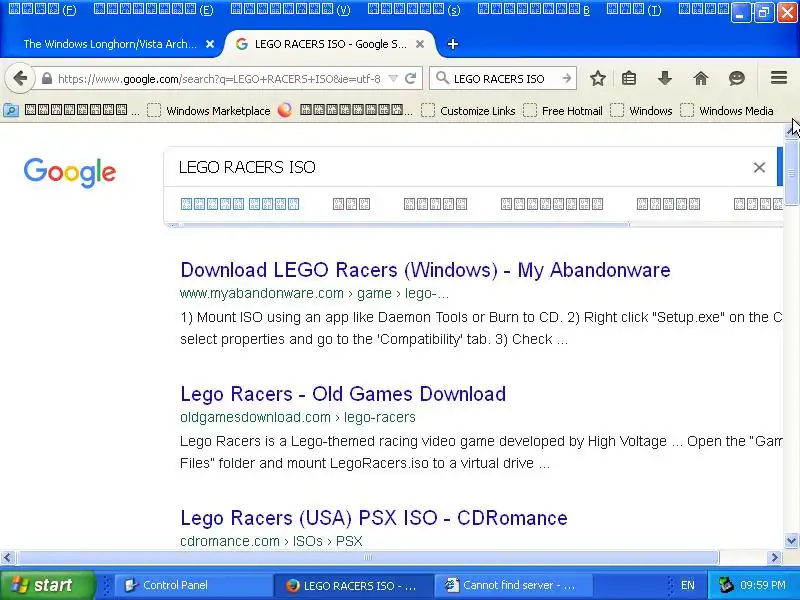Select the third Google results filter tab
The image size is (800, 600).
click(435, 204)
